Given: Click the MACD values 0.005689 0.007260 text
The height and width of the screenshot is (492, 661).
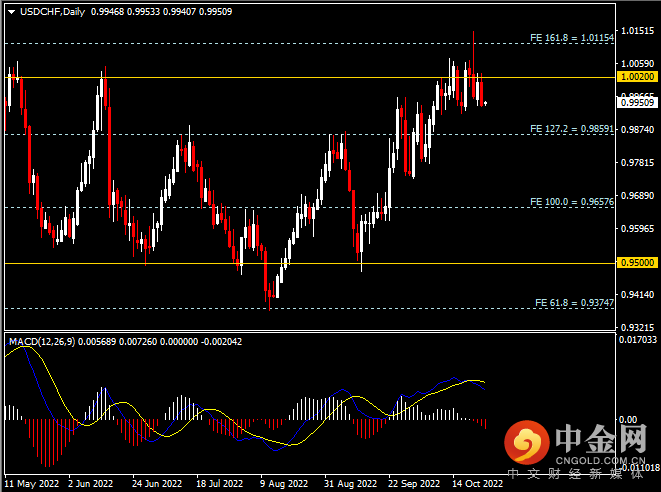Looking at the screenshot, I should pos(116,341).
